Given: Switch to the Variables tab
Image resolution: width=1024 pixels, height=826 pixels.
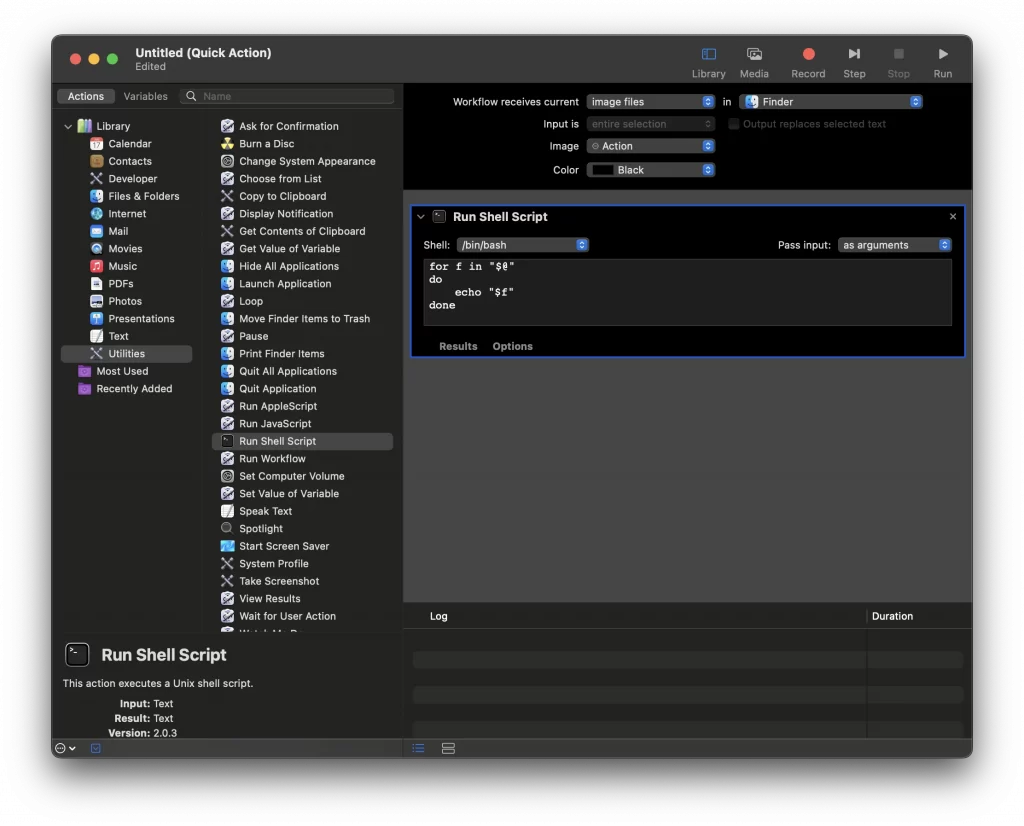Looking at the screenshot, I should [x=145, y=97].
